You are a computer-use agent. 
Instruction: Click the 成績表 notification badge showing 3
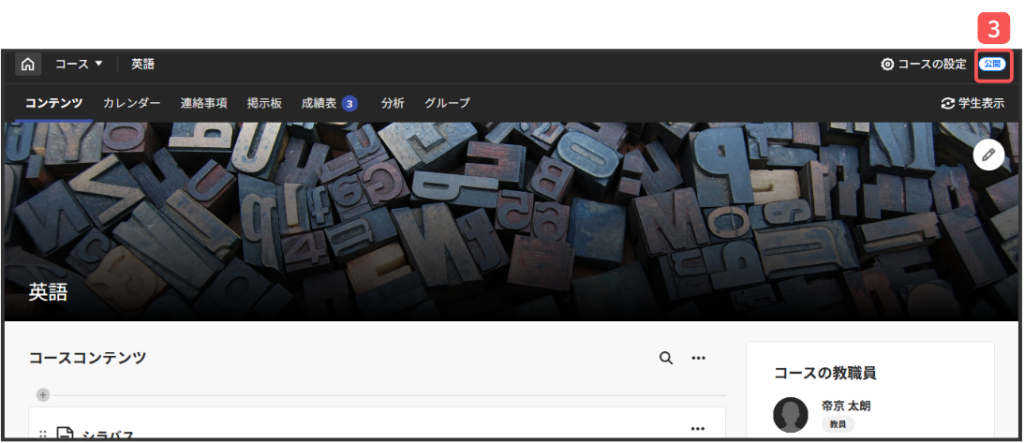[349, 103]
